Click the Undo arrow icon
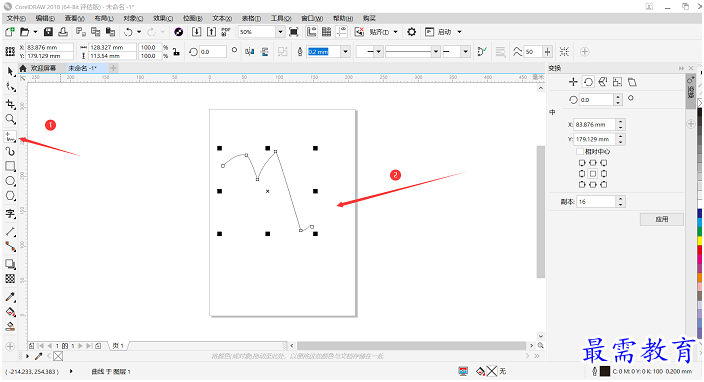704x382 pixels. pyautogui.click(x=128, y=32)
